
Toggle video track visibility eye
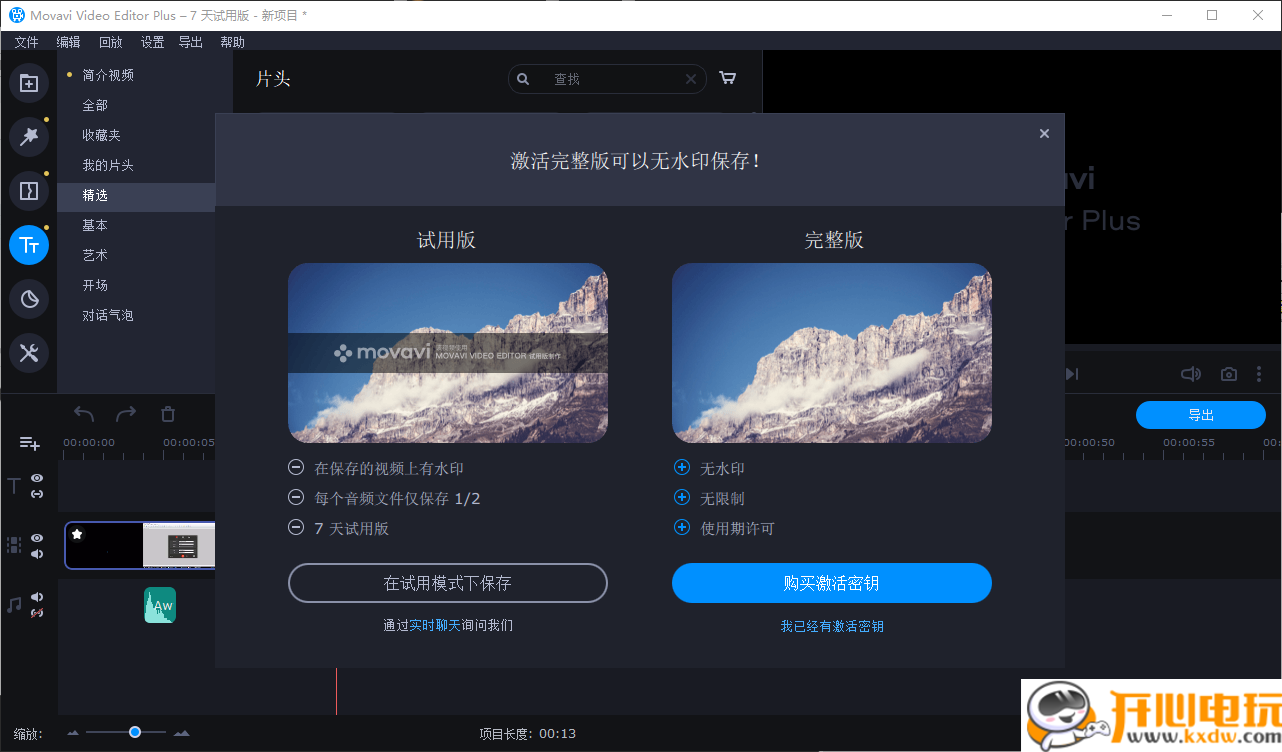pyautogui.click(x=37, y=538)
